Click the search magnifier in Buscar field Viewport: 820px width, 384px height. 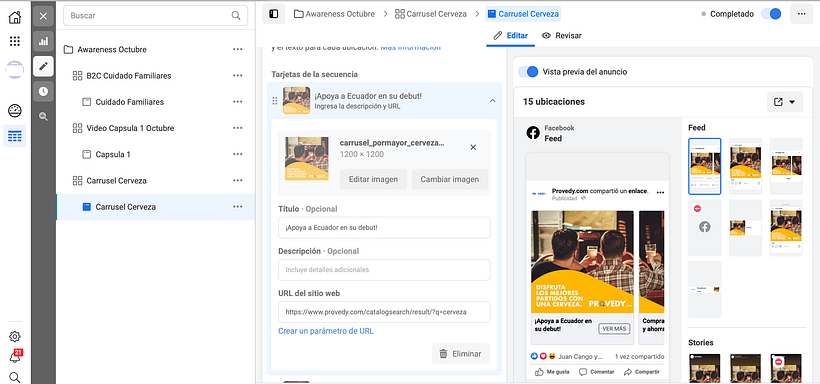(x=236, y=16)
